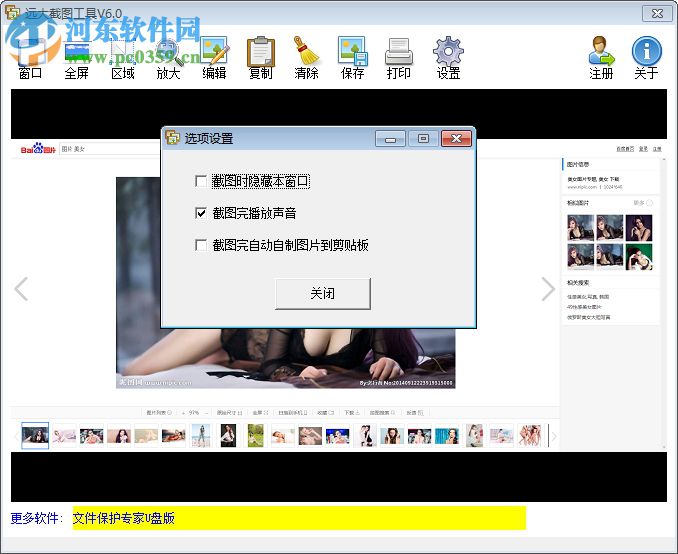The image size is (678, 554).
Task: Open the 注册 registration icon
Action: click(x=601, y=58)
